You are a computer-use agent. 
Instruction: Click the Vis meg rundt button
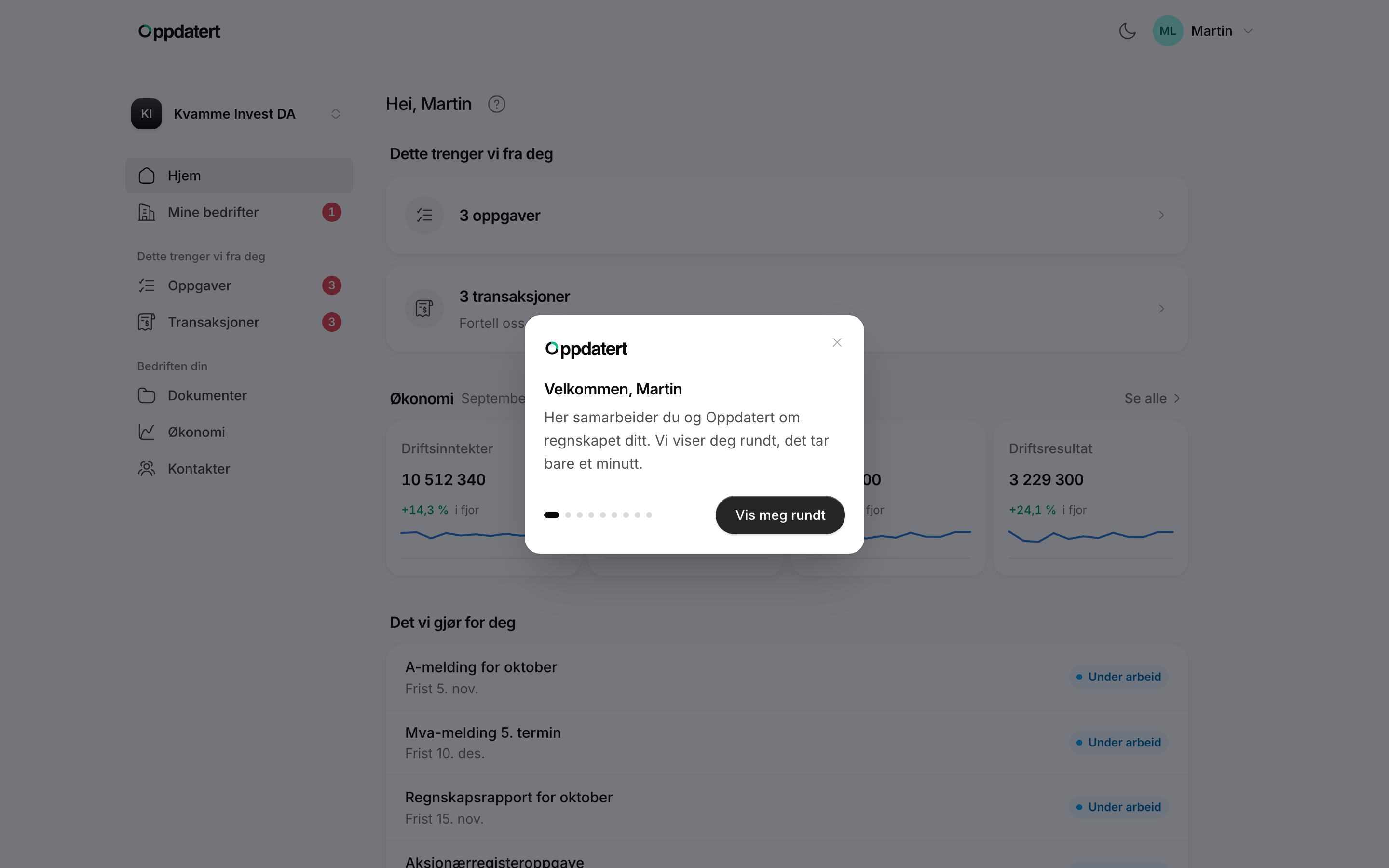click(780, 515)
